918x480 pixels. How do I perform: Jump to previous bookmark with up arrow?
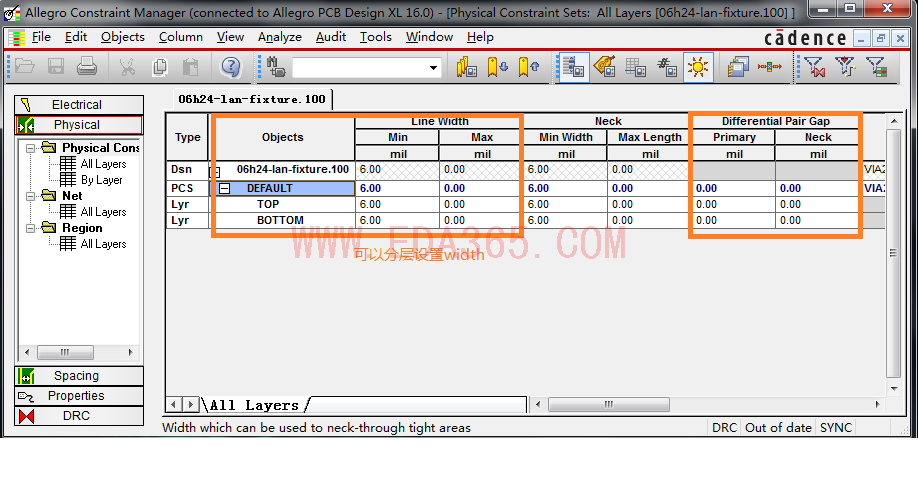coord(529,67)
